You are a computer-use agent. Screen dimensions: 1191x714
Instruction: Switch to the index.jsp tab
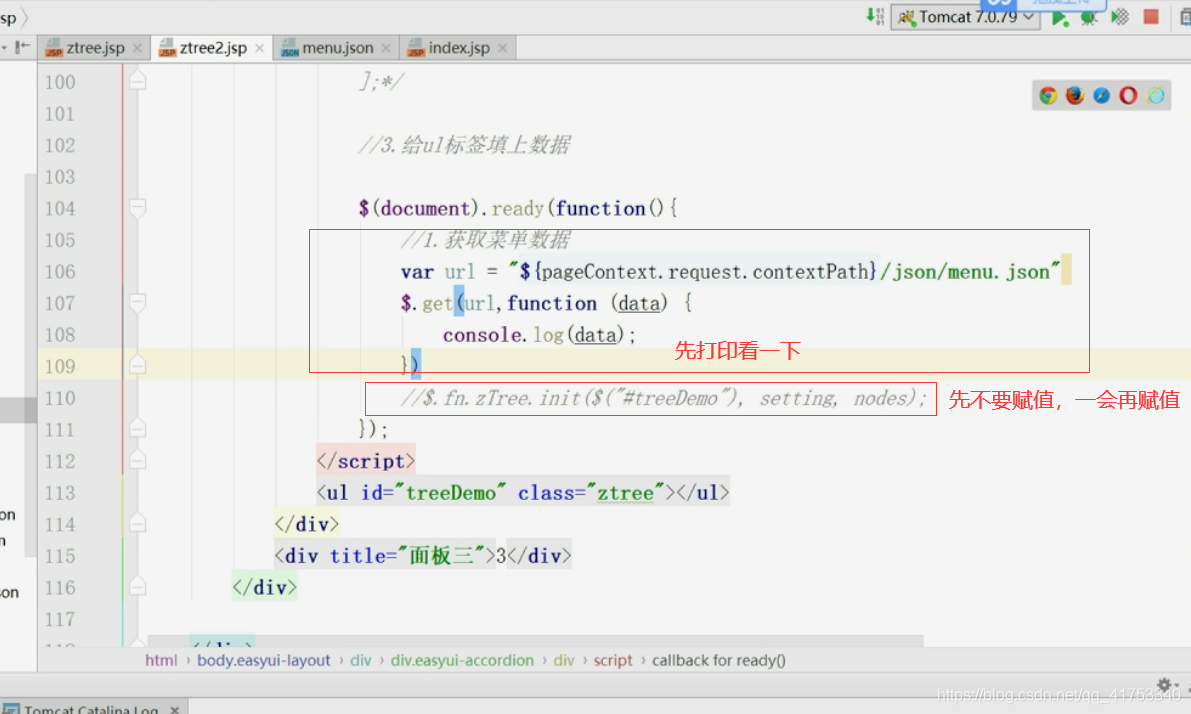coord(459,48)
